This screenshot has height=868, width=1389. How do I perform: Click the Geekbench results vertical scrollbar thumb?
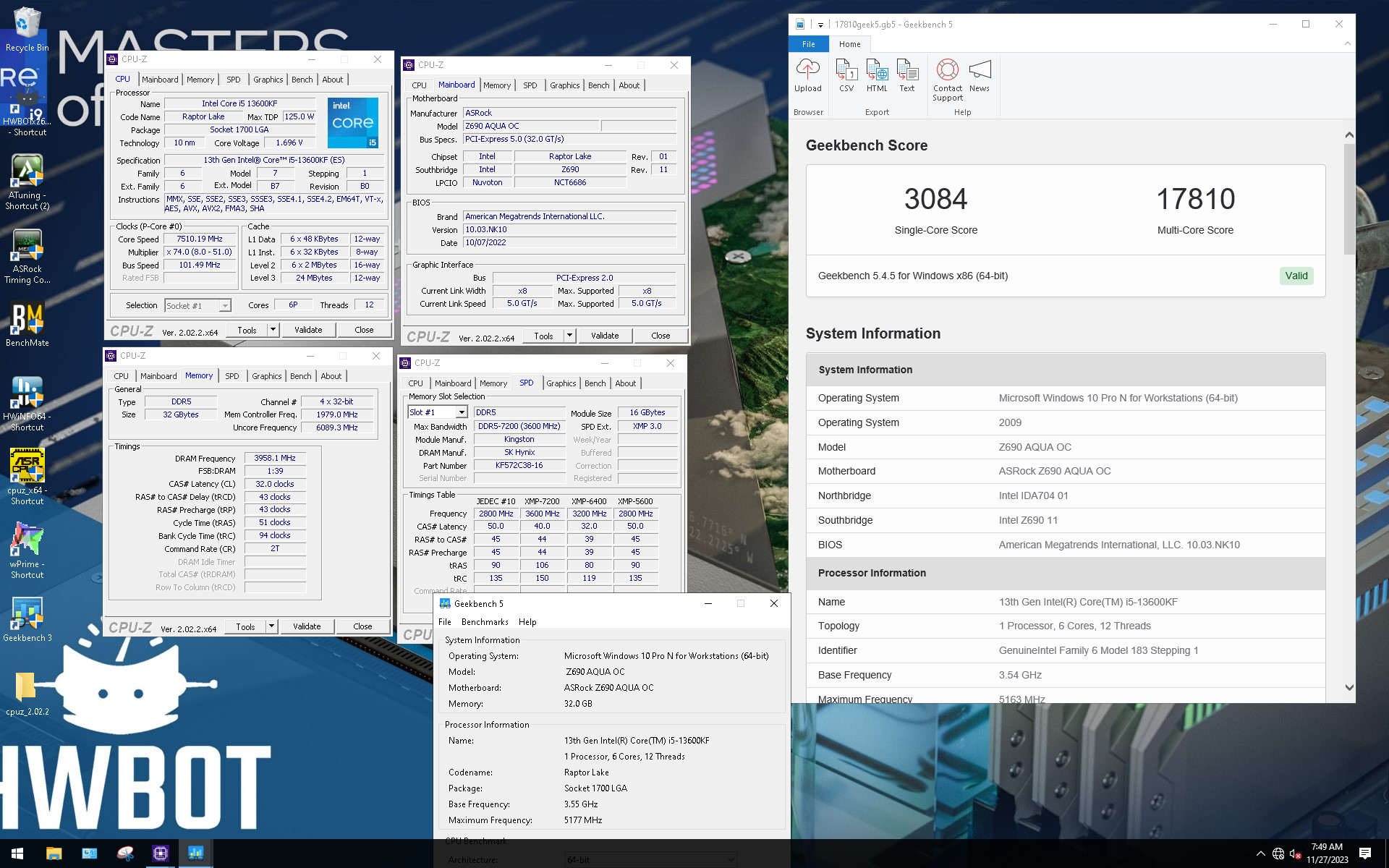tap(1348, 198)
